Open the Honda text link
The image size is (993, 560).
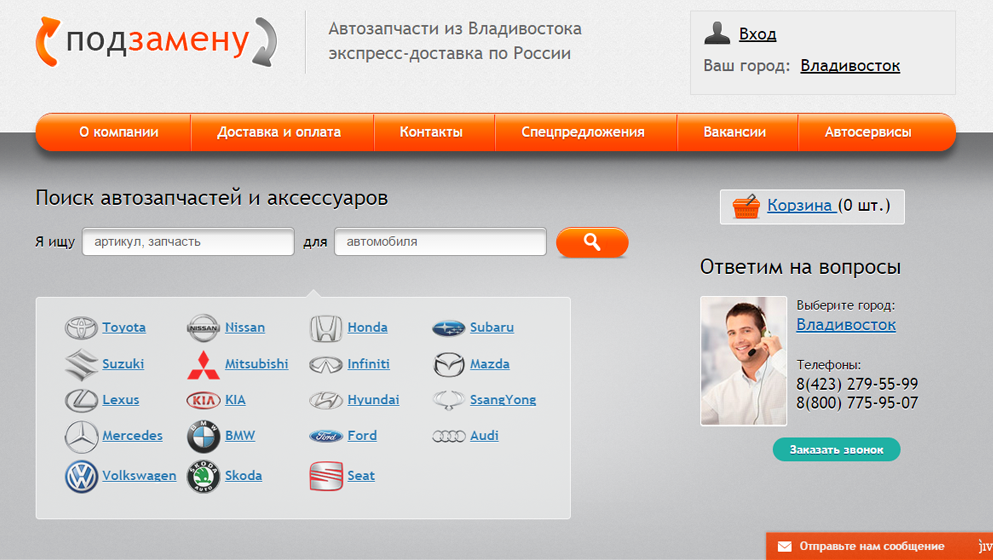367,328
